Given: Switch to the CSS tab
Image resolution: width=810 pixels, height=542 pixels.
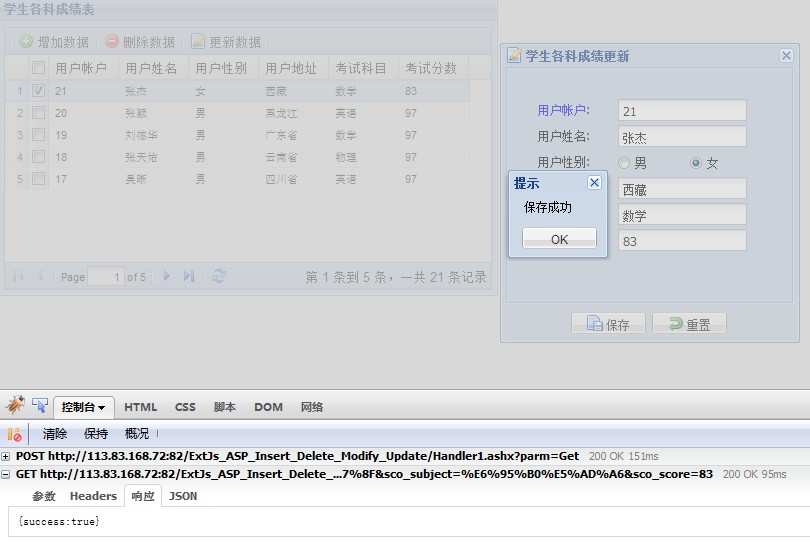Looking at the screenshot, I should [x=185, y=407].
